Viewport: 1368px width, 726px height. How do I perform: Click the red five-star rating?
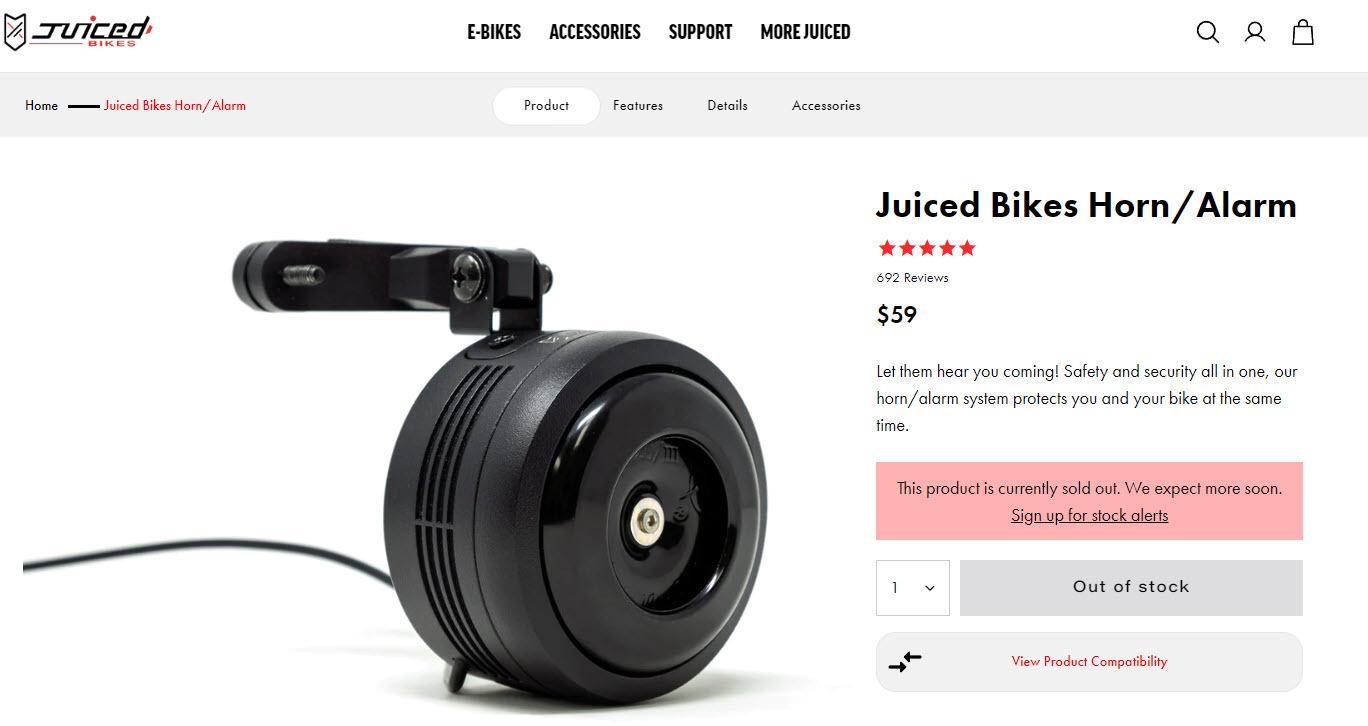[x=926, y=248]
